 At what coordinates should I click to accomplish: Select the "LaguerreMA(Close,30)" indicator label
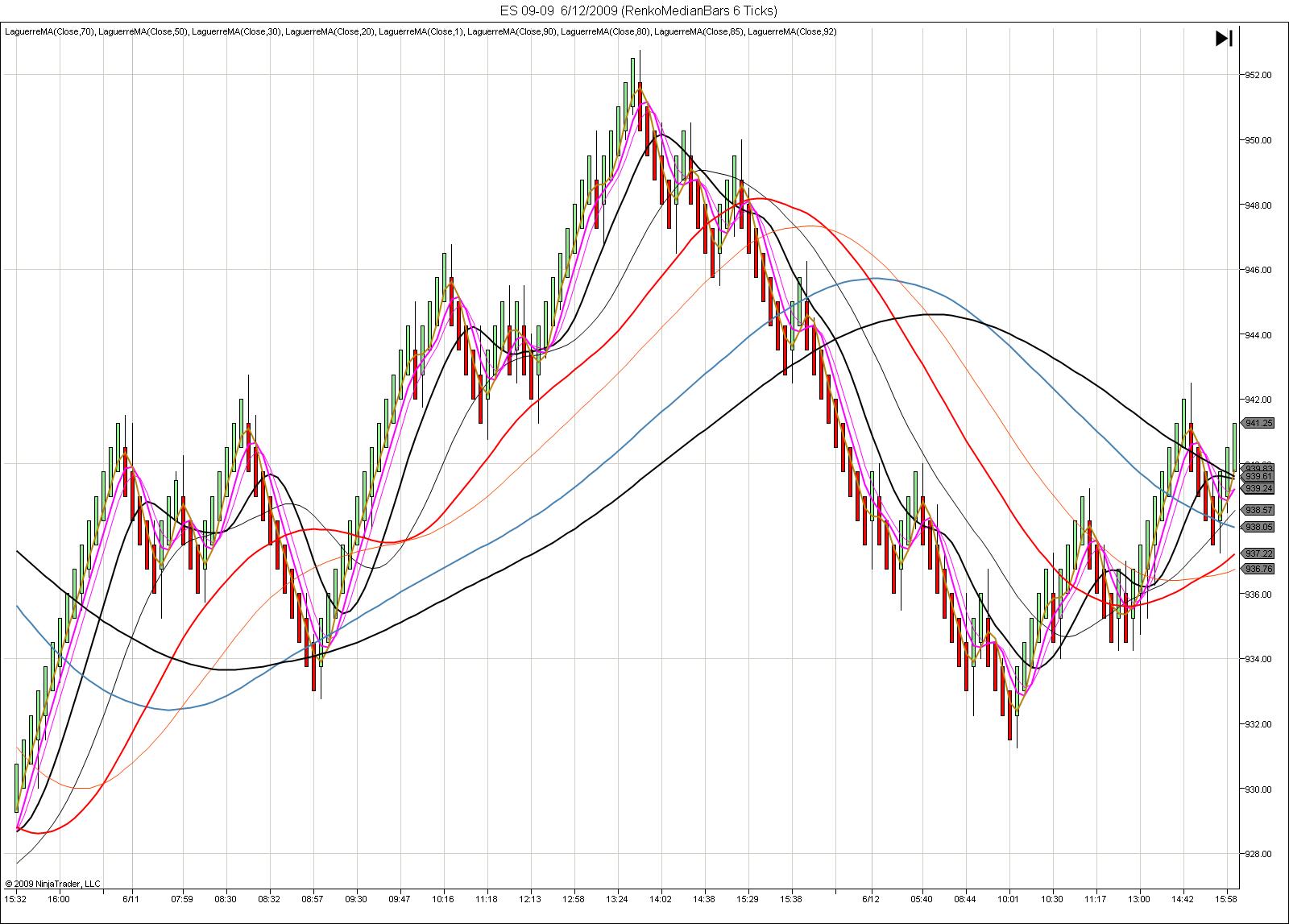237,32
